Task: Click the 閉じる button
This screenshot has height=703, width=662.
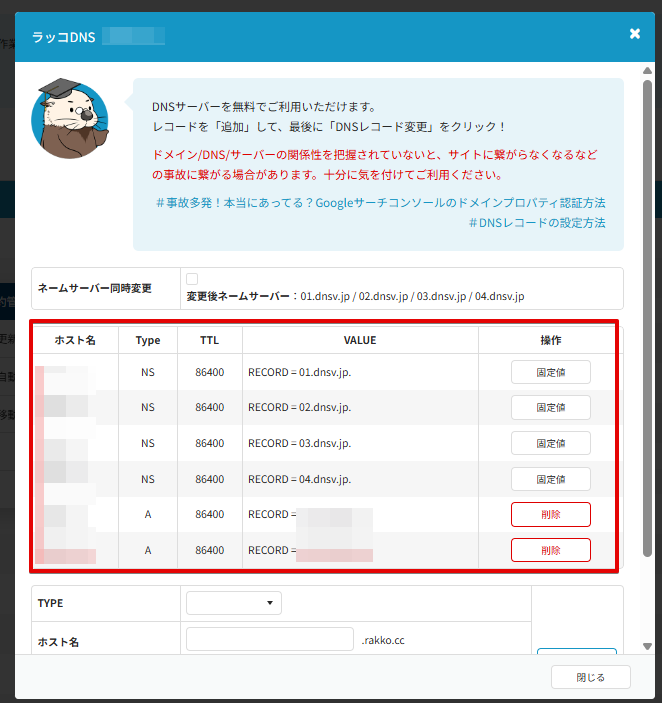Action: (x=591, y=677)
